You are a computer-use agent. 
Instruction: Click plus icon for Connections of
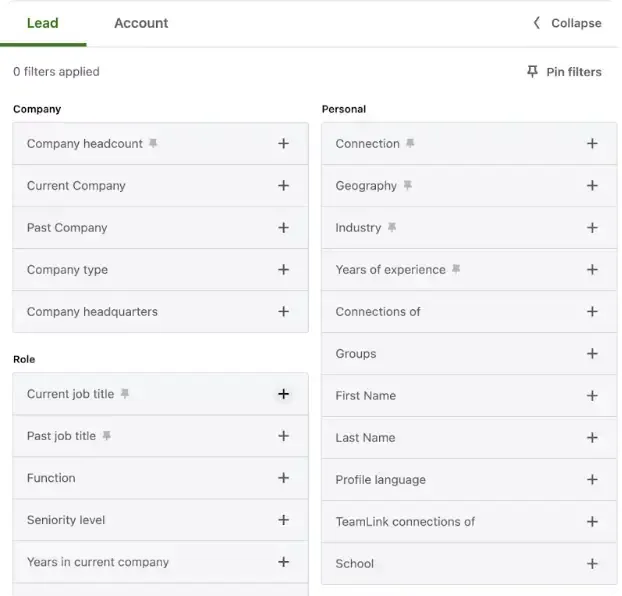(x=592, y=311)
